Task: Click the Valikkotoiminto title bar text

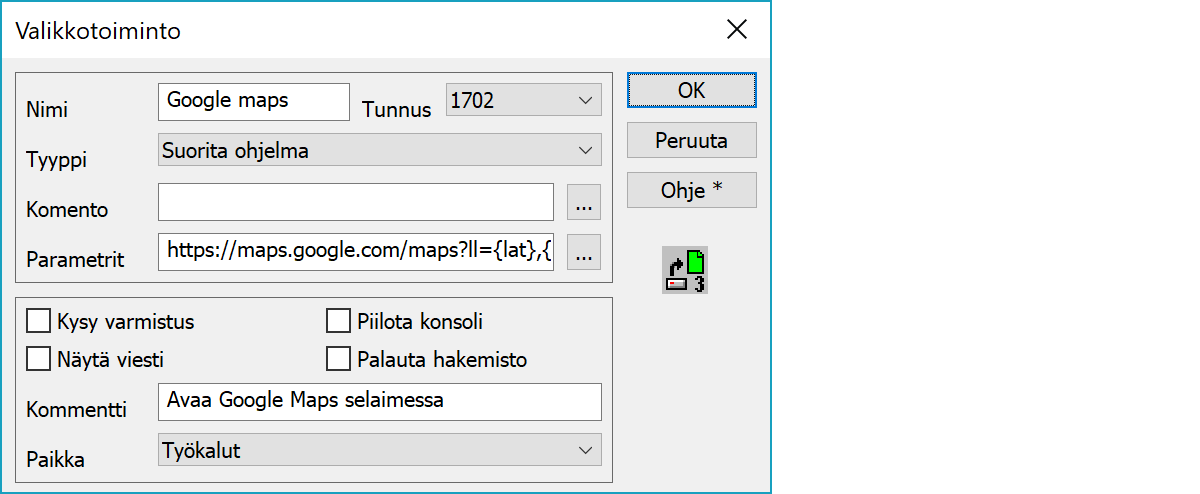Action: tap(98, 31)
